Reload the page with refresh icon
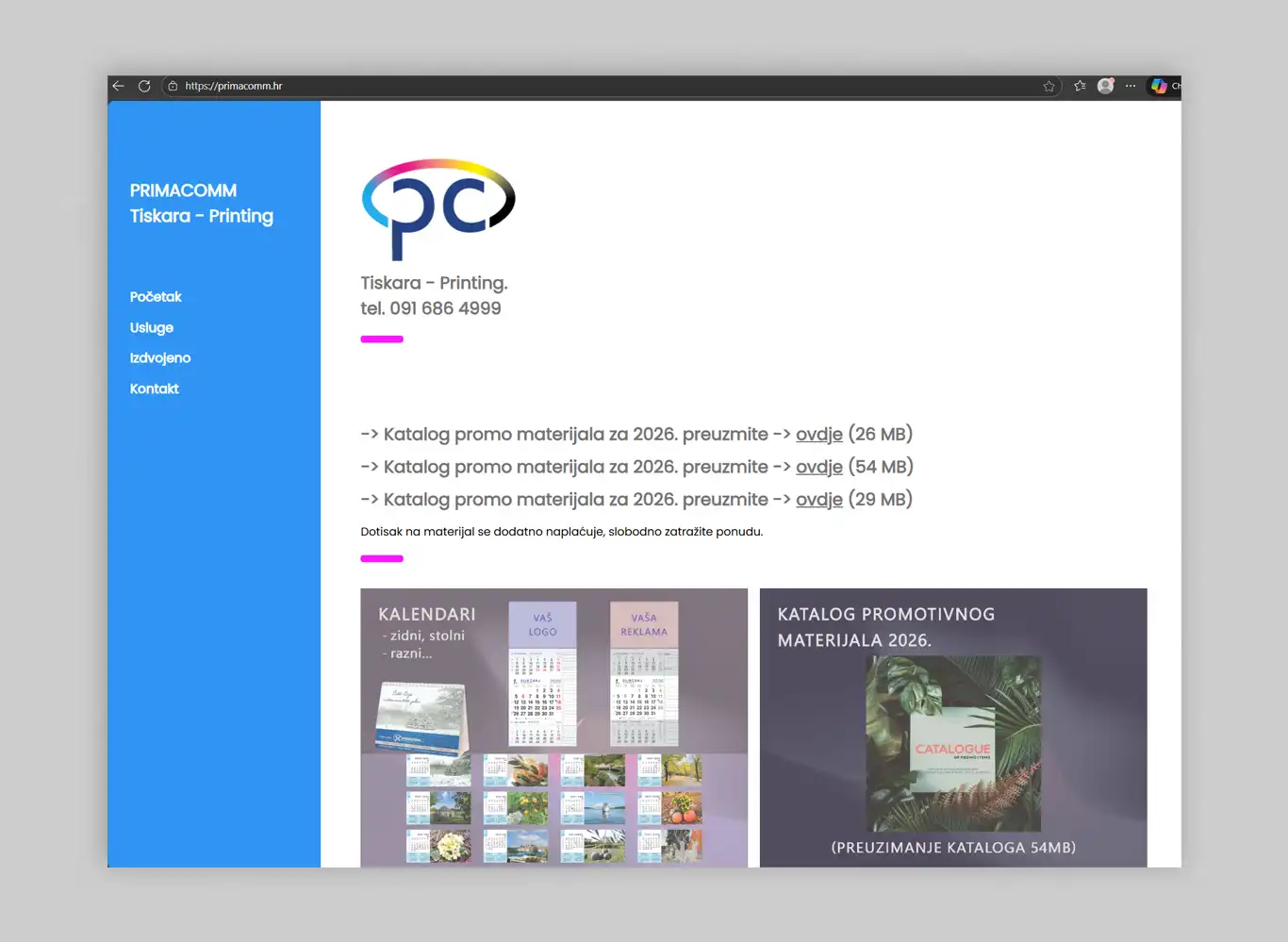This screenshot has width=1288, height=942. coord(144,86)
